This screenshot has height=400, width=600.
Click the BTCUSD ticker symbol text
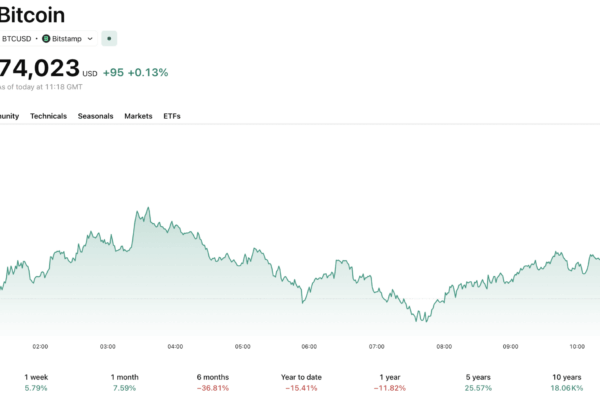[x=15, y=39]
